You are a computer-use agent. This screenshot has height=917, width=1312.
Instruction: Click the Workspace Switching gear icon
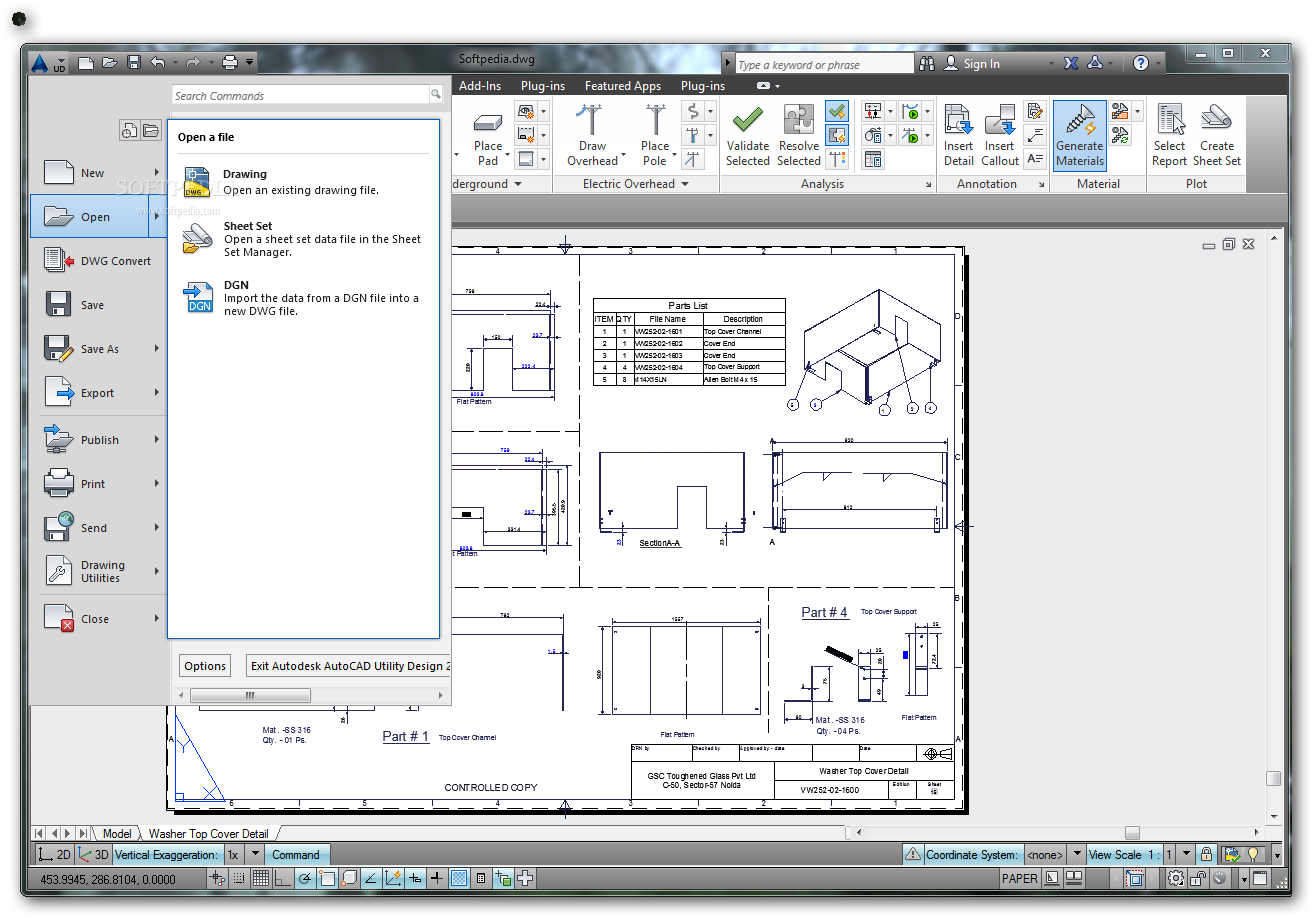coord(1176,879)
